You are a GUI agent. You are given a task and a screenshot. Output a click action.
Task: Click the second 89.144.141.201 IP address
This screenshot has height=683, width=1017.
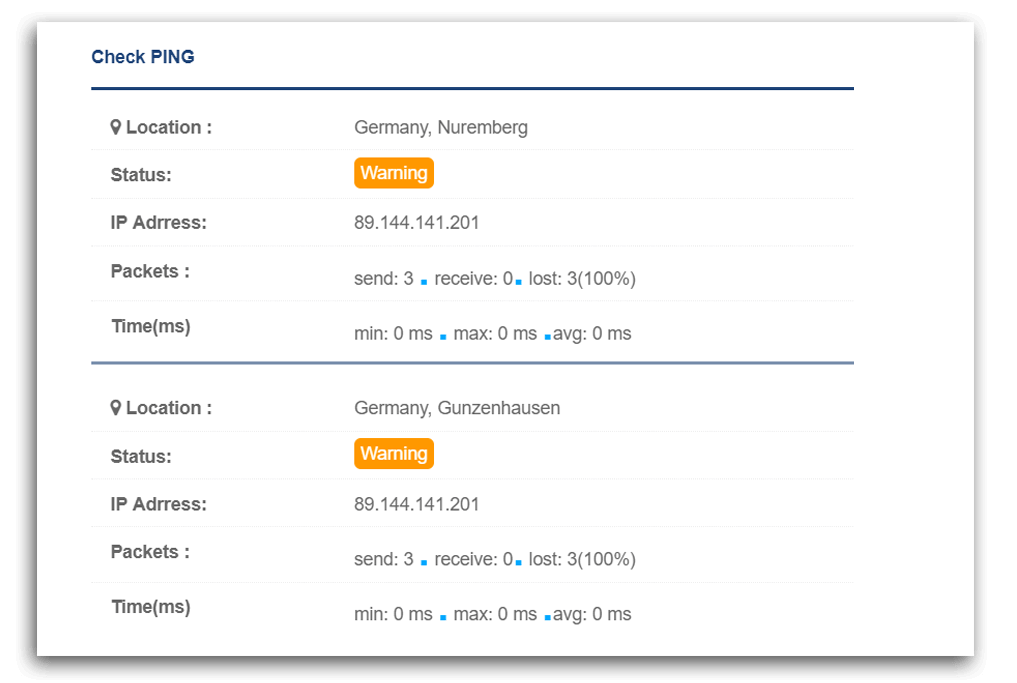click(416, 504)
